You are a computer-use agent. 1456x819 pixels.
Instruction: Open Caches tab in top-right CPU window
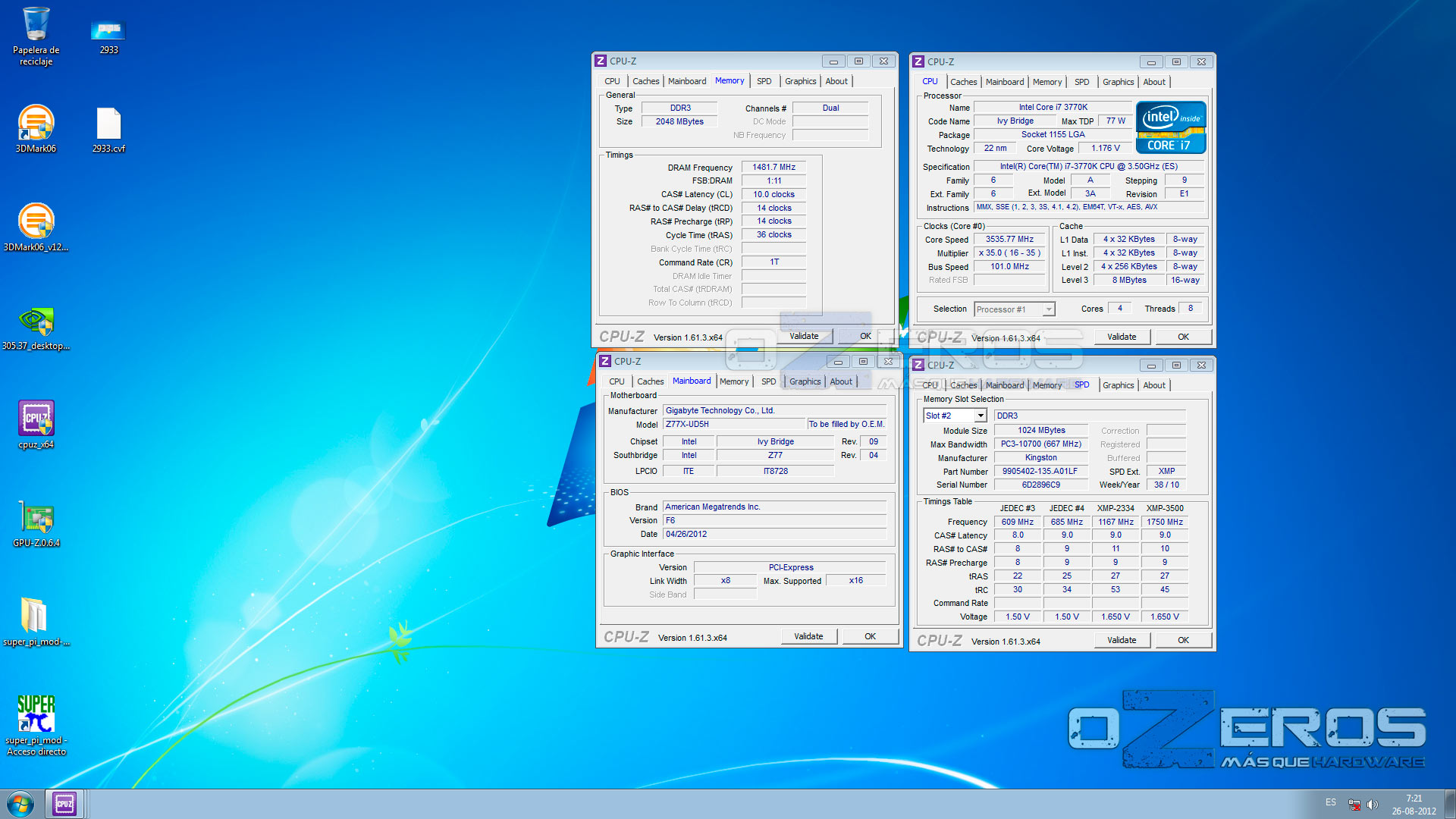(x=963, y=82)
